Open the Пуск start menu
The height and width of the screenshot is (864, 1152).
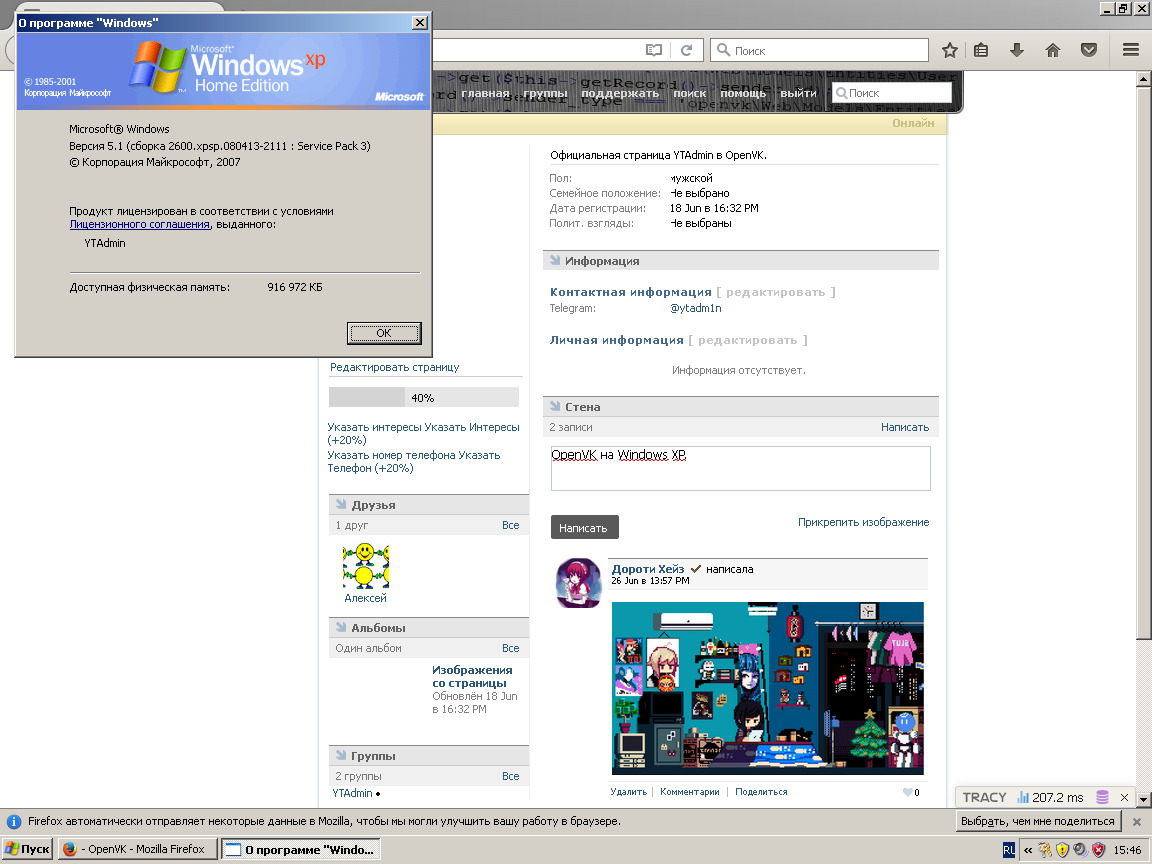tap(27, 849)
